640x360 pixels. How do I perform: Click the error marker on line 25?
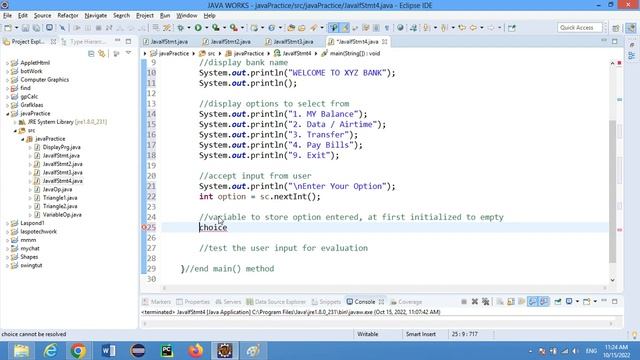click(x=144, y=227)
